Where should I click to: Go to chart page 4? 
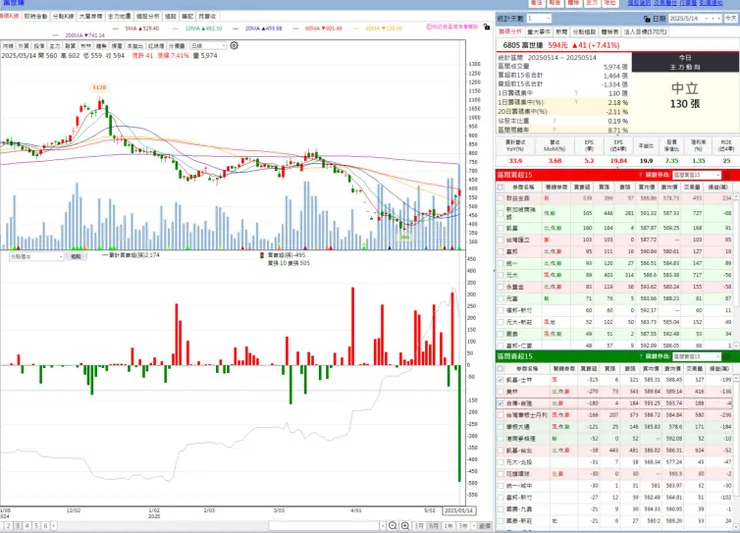(x=27, y=525)
